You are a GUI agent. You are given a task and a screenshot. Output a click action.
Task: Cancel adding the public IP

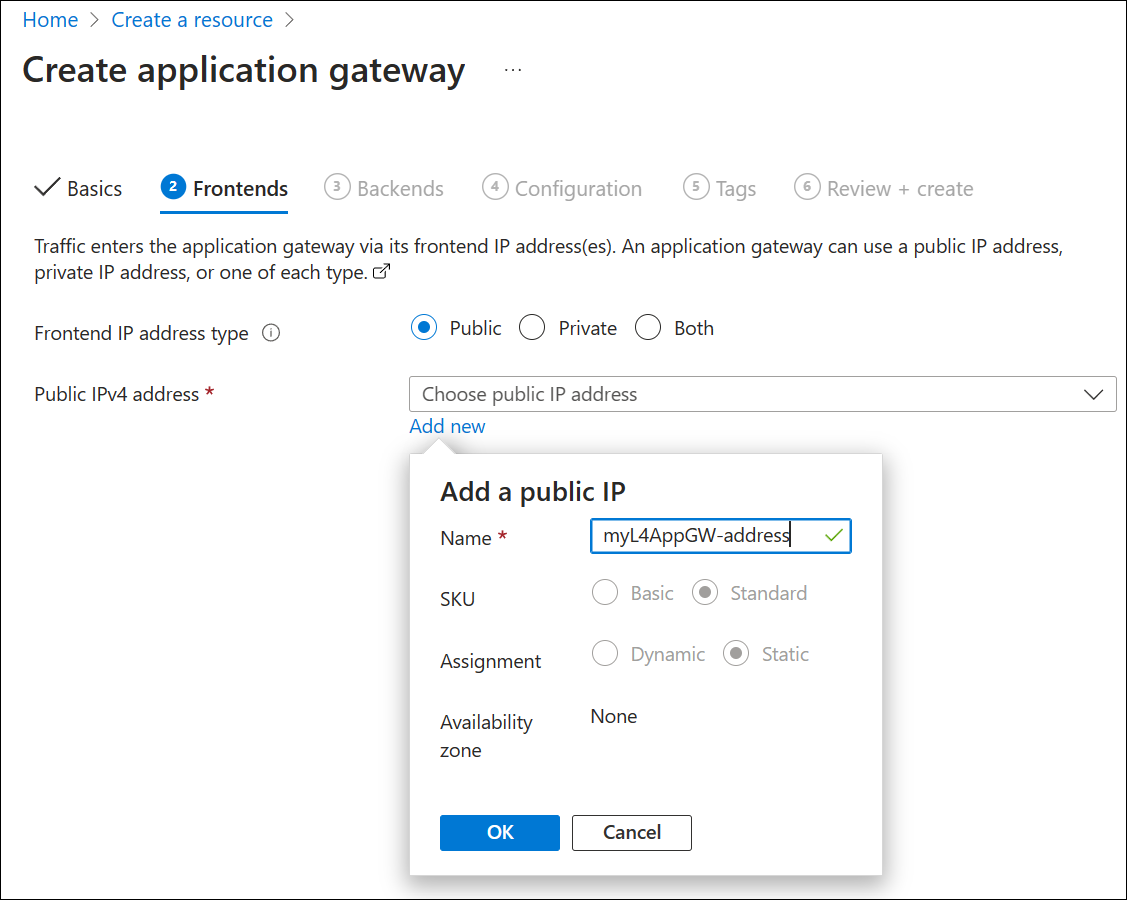(631, 832)
